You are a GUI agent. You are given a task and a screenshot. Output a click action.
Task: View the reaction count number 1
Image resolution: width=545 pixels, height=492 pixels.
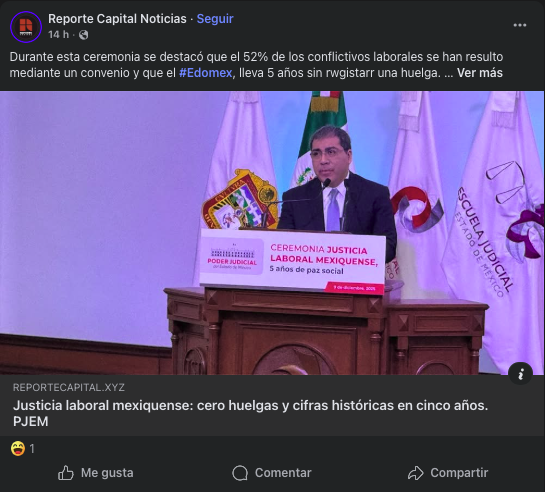[32, 449]
